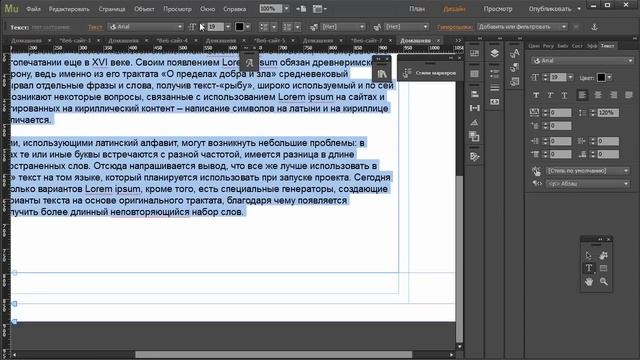
Task: Click the anchor icon in the control bar
Action: tap(594, 27)
